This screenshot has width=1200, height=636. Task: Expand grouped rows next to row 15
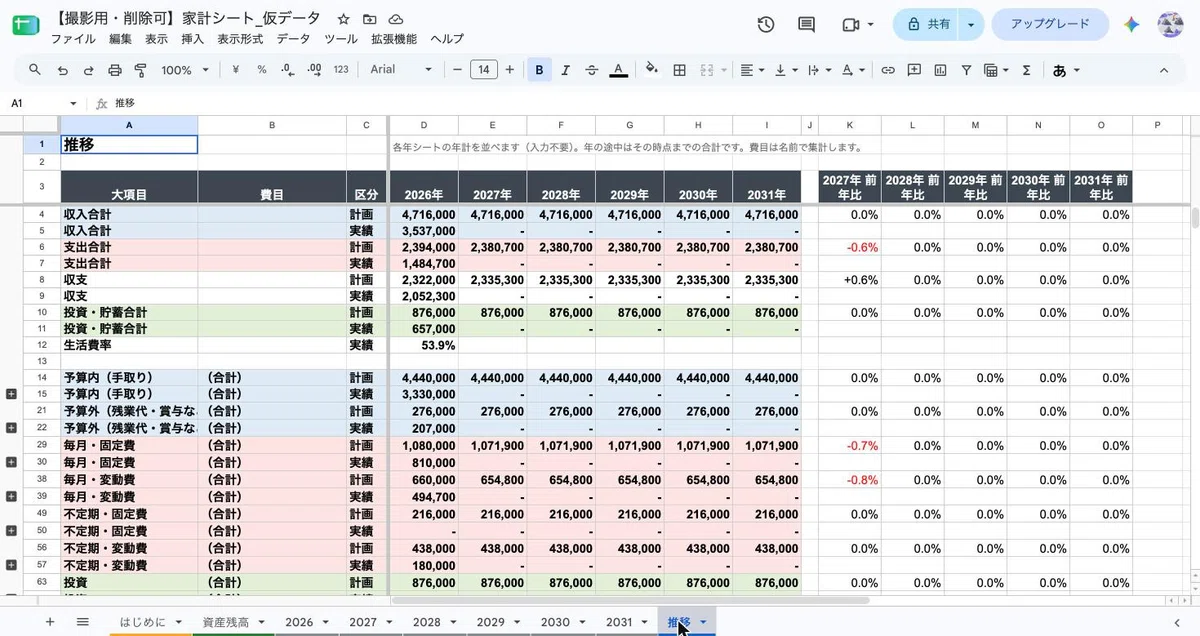tap(11, 394)
